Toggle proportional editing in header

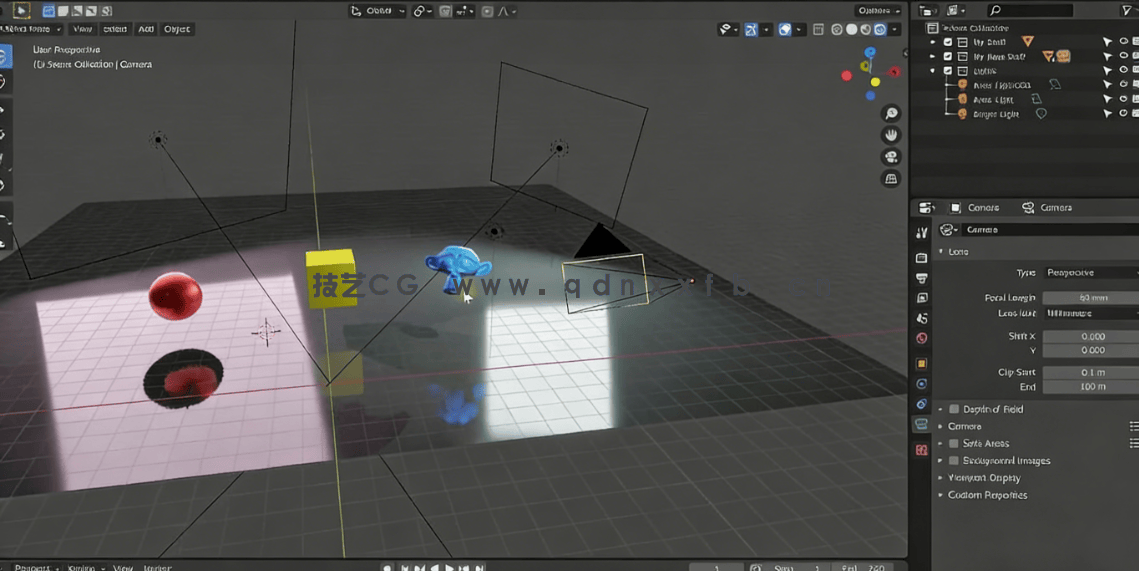[487, 11]
